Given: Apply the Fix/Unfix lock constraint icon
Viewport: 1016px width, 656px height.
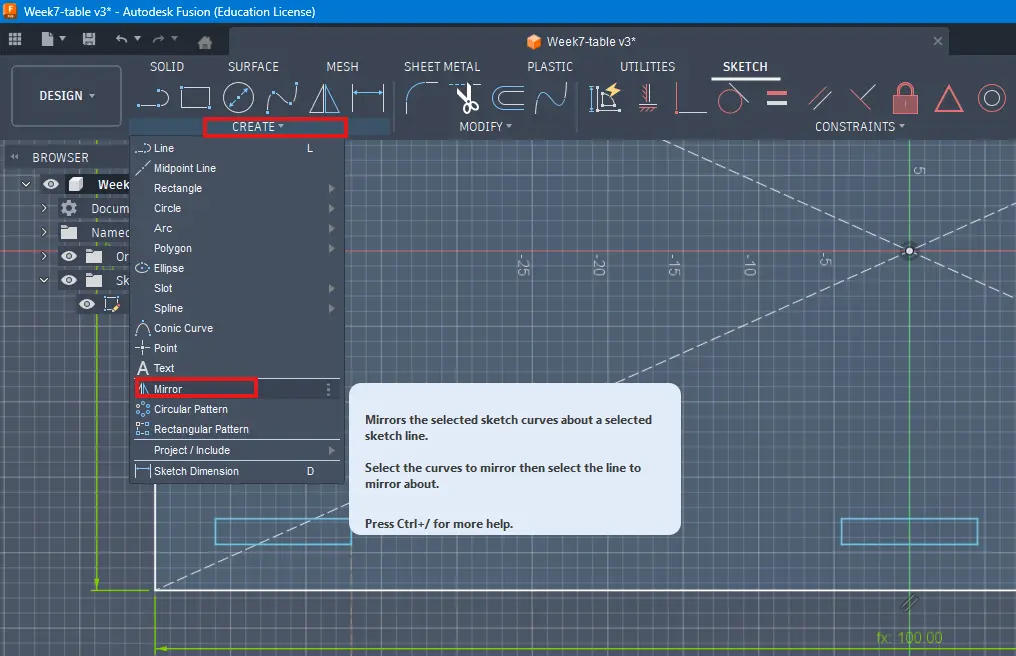Looking at the screenshot, I should 905,99.
